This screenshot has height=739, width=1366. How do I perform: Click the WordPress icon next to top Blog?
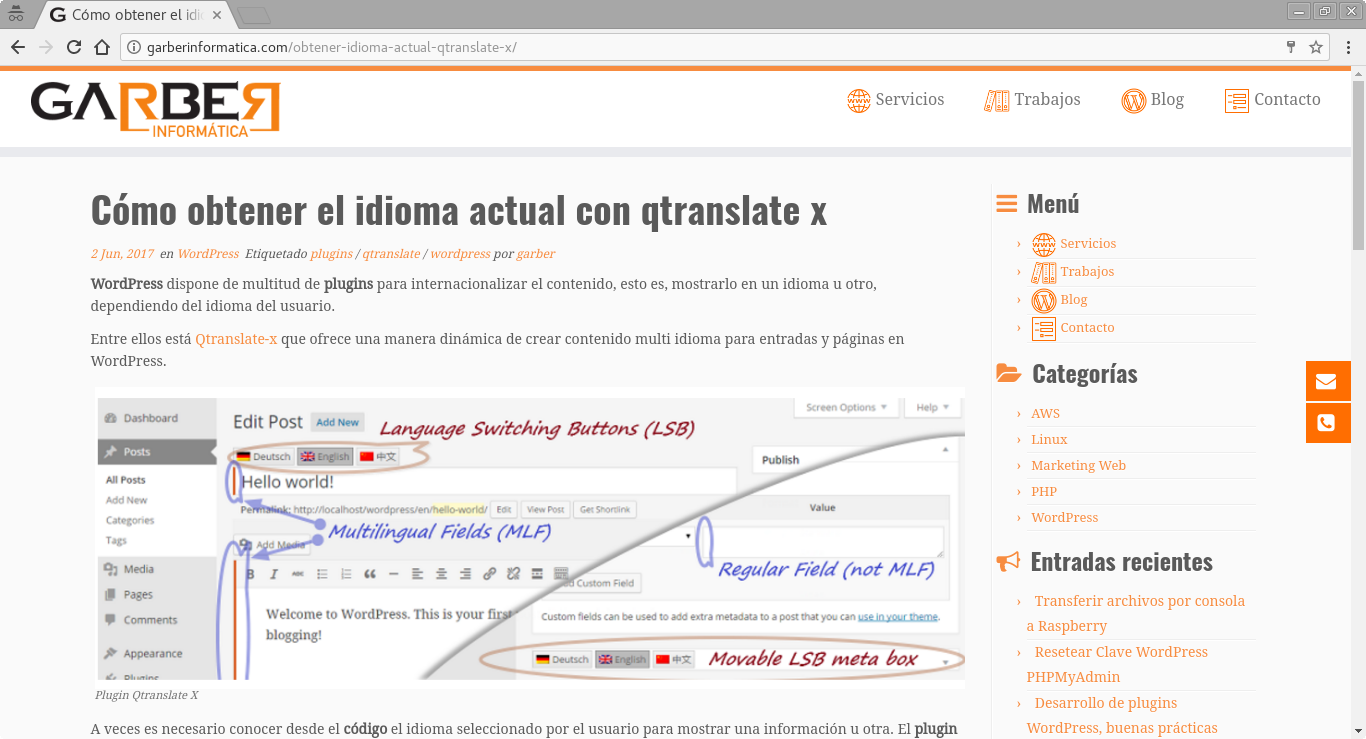[x=1134, y=101]
